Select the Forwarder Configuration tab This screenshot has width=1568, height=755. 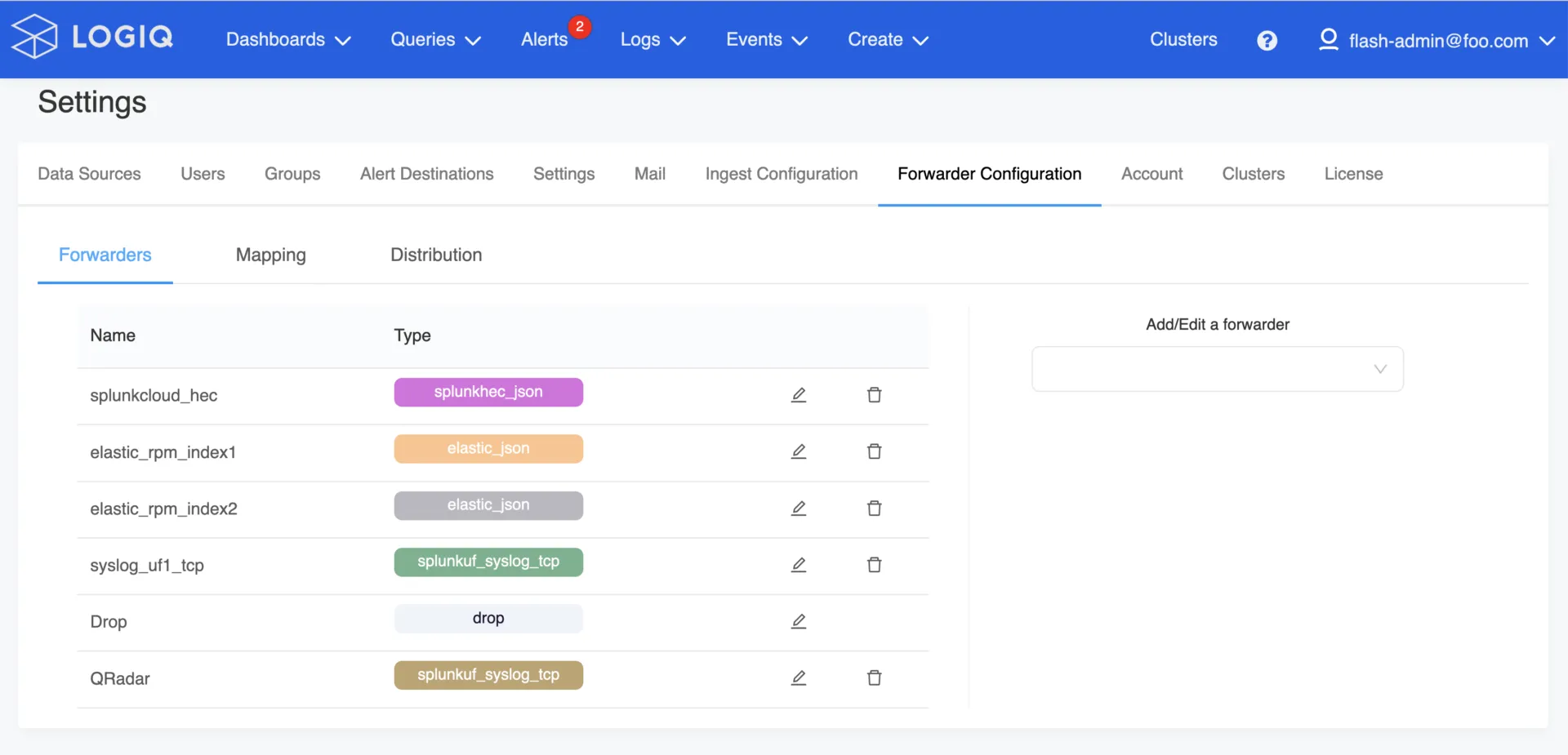[x=989, y=174]
